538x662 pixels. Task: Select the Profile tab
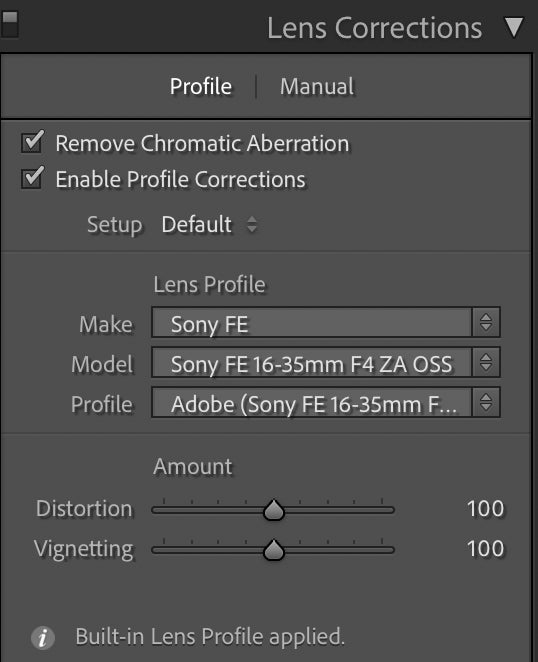click(x=201, y=87)
